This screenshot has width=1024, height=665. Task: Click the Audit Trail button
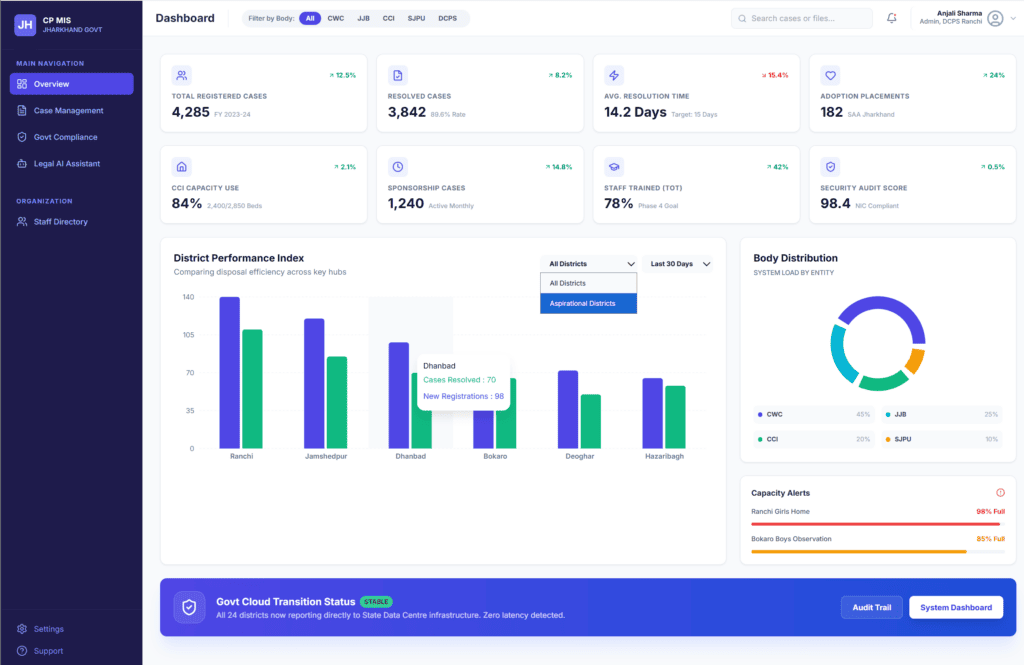pos(872,607)
